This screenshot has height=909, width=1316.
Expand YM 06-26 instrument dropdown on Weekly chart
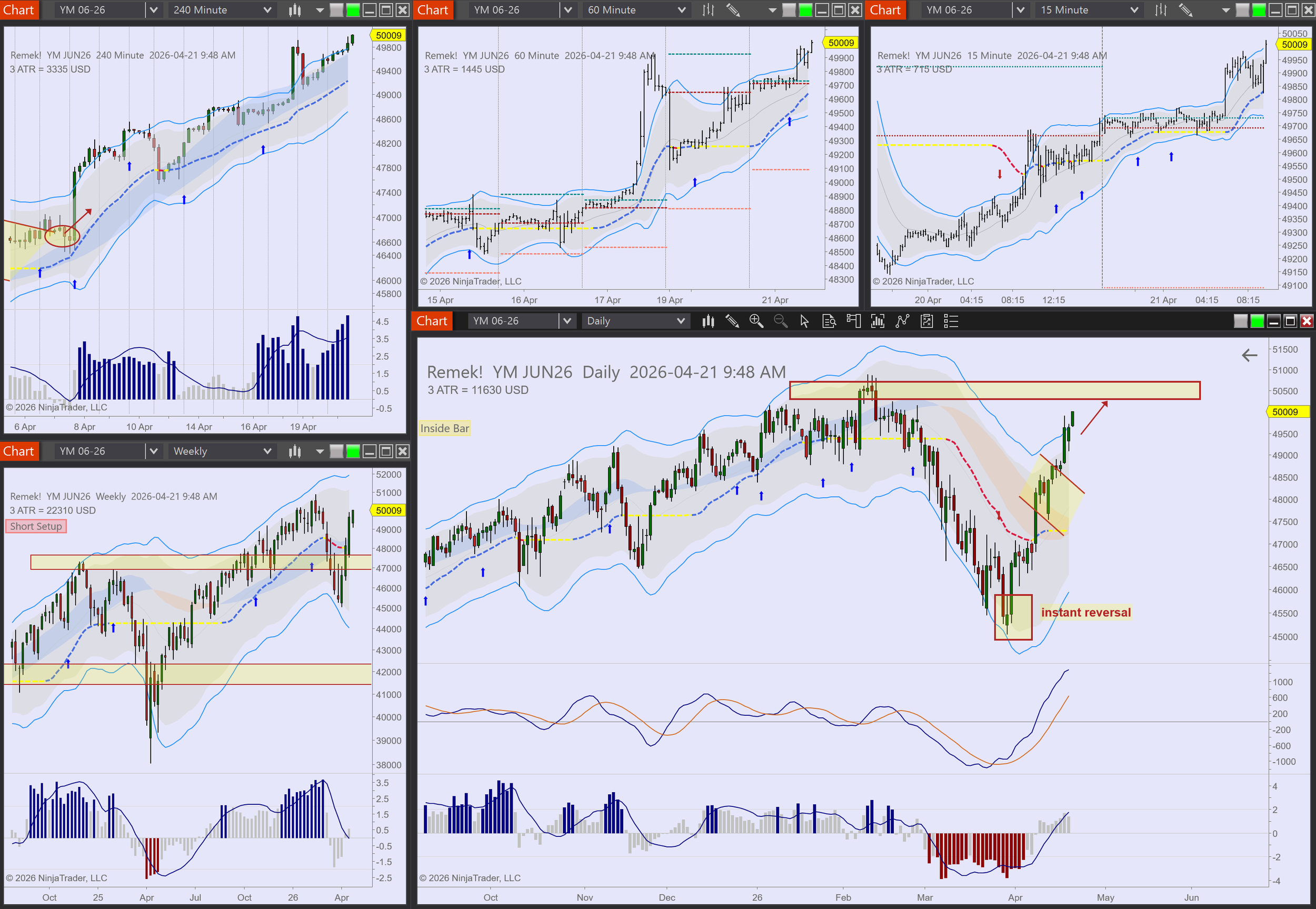(153, 451)
